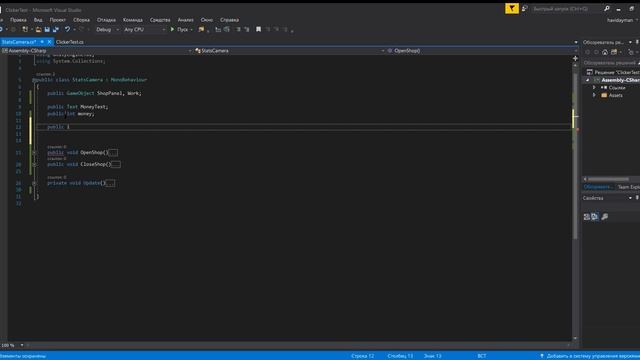Image resolution: width=640 pixels, height=360 pixels.
Task: Select the Решение 'ClickerTest' solution row
Action: [x=612, y=72]
